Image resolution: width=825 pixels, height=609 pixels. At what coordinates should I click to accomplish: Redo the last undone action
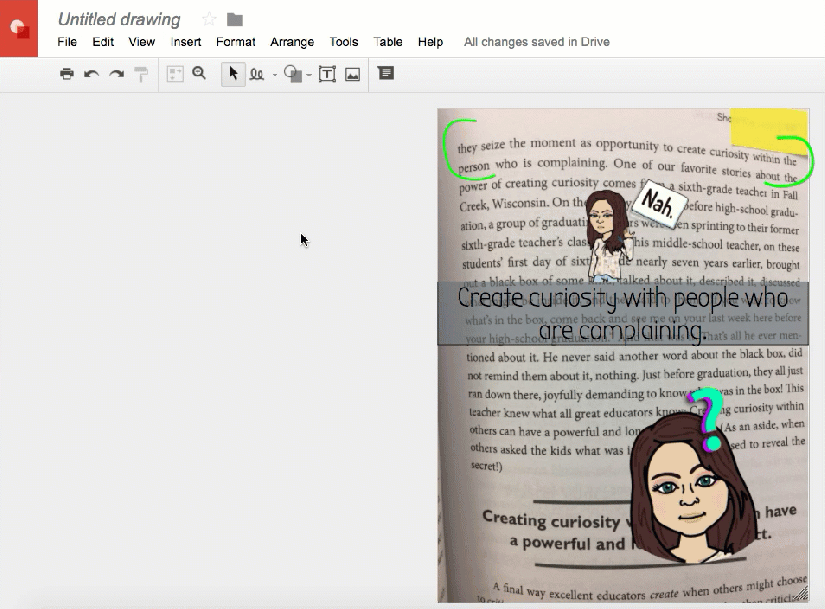coord(116,74)
